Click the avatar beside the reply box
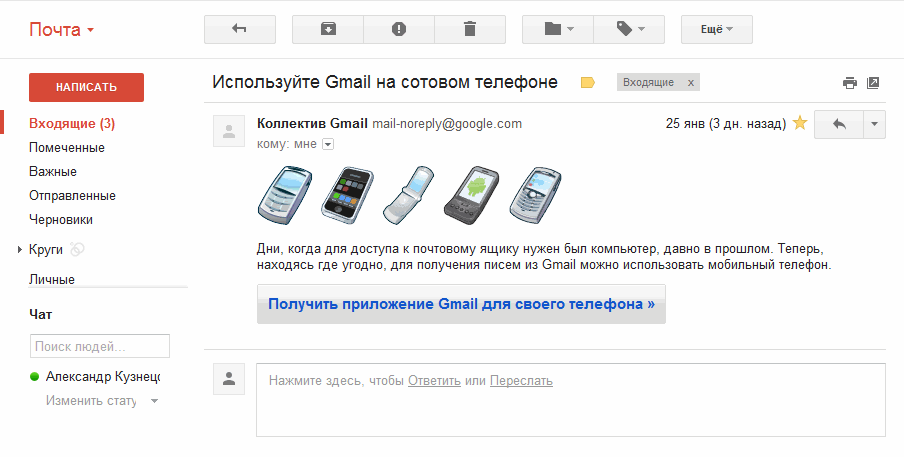This screenshot has height=457, width=904. click(x=229, y=379)
